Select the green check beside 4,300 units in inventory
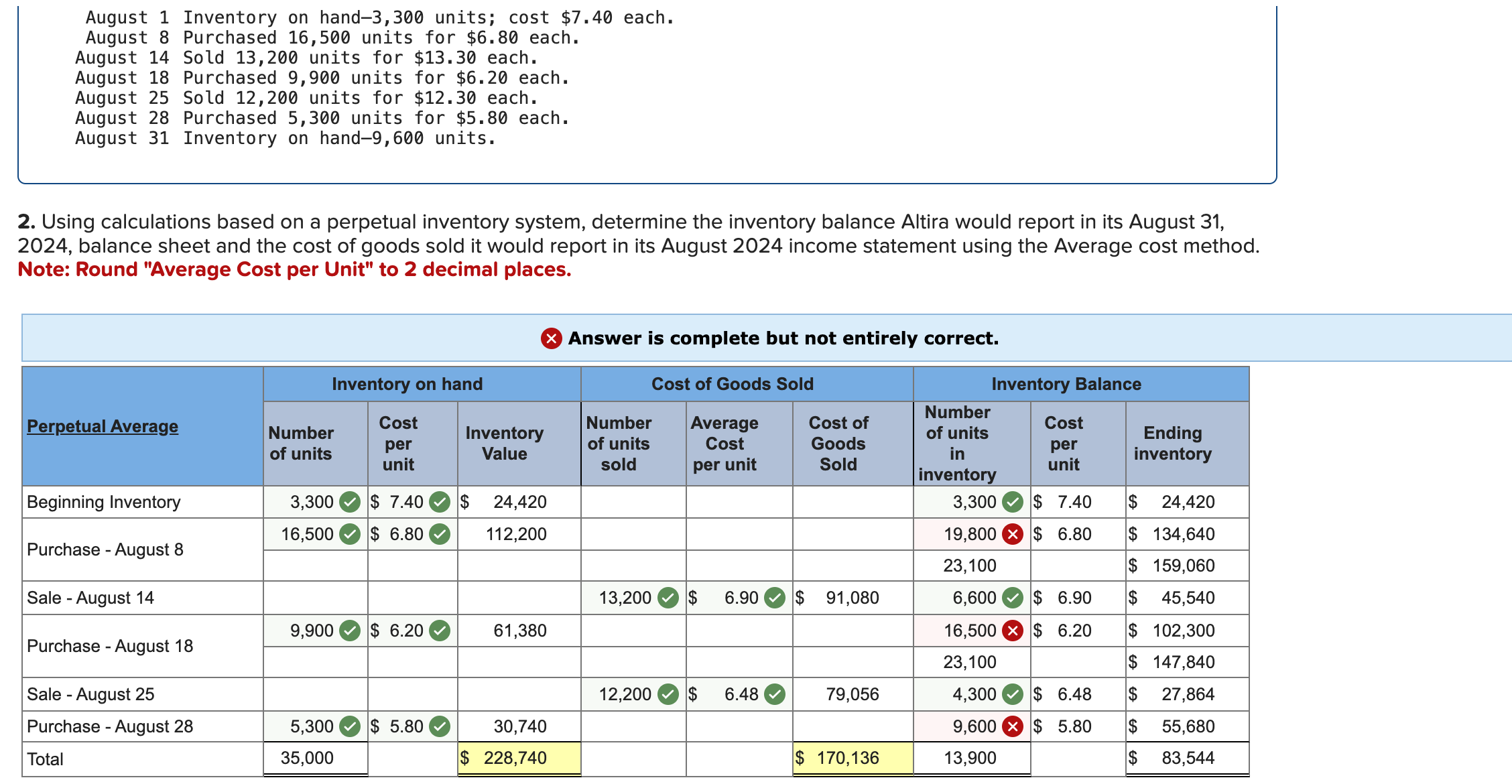This screenshot has width=1512, height=784. [x=1012, y=694]
